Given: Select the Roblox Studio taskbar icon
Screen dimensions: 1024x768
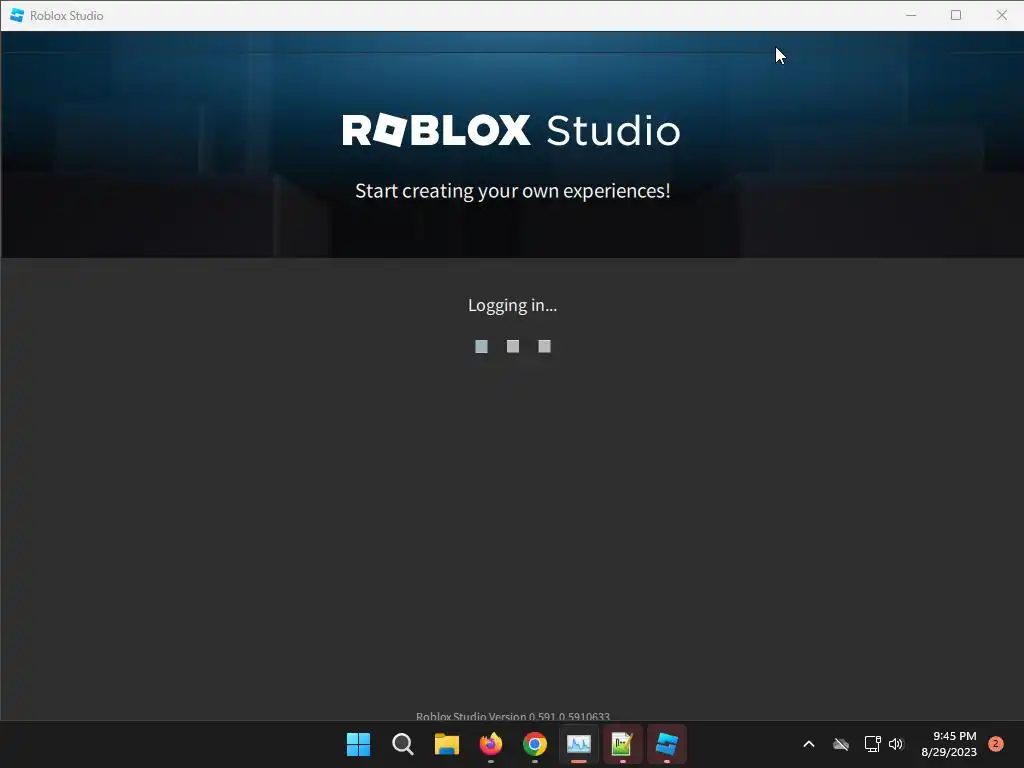Looking at the screenshot, I should tap(667, 744).
